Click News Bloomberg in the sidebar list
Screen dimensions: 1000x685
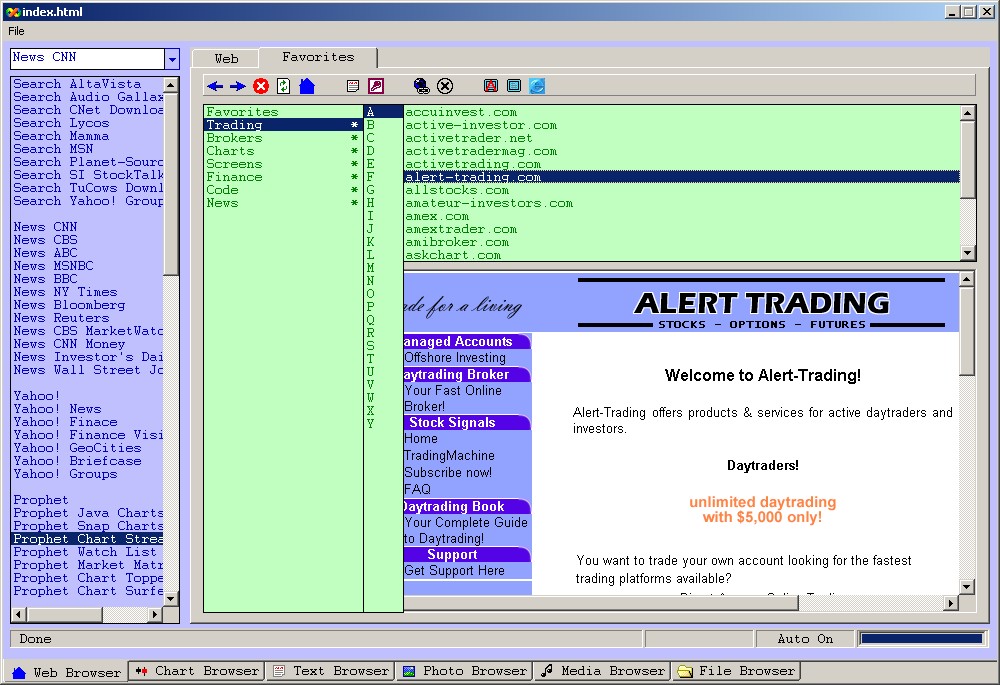point(69,305)
